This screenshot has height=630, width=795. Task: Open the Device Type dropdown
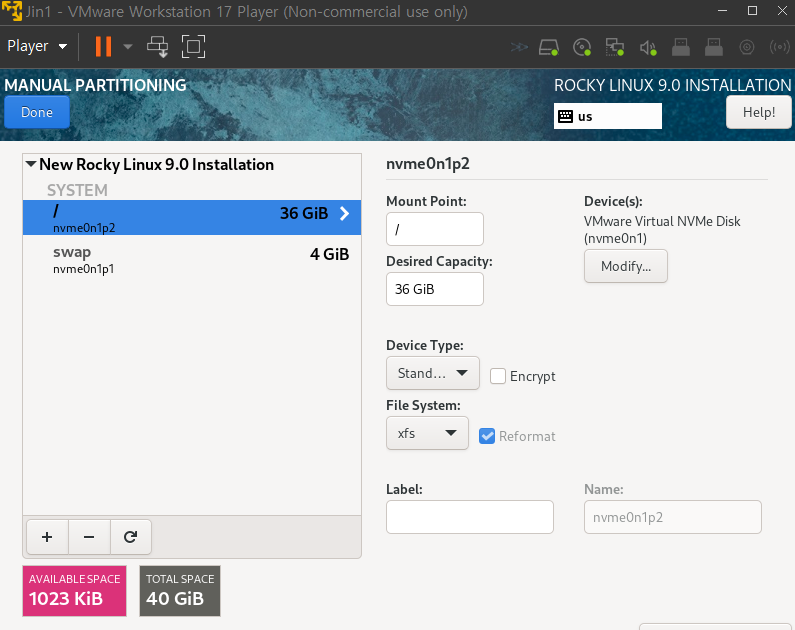(432, 373)
